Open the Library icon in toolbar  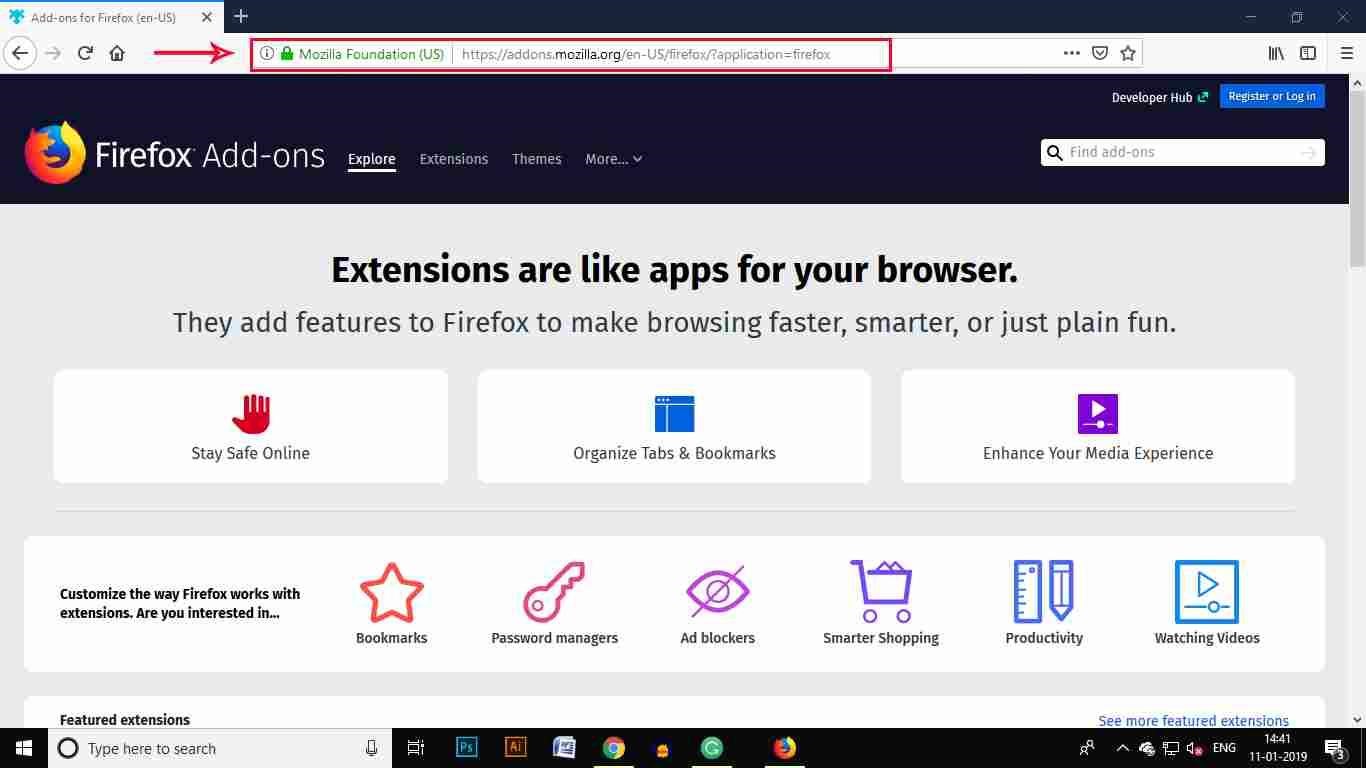(1276, 54)
